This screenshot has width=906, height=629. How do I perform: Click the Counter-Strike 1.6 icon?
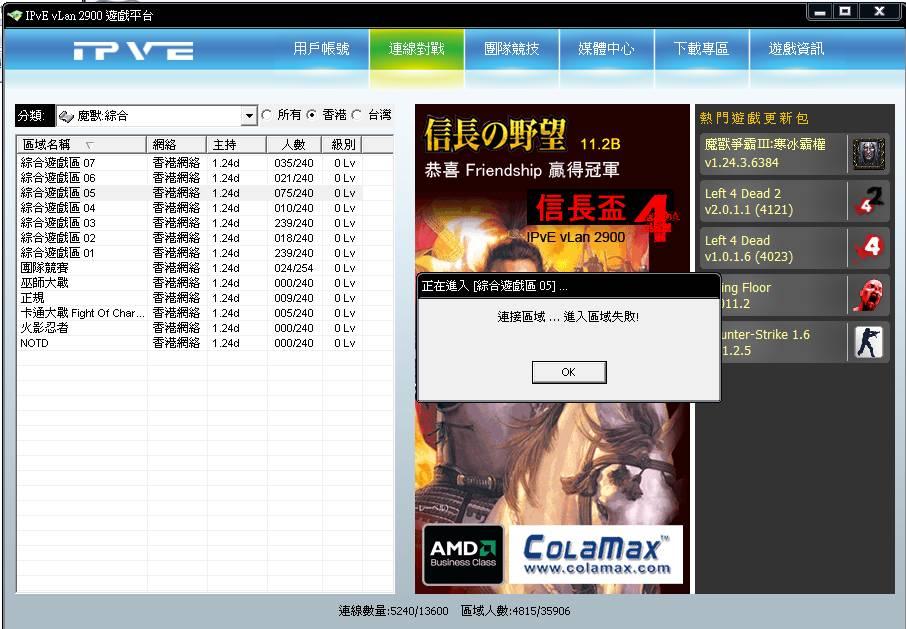(868, 342)
